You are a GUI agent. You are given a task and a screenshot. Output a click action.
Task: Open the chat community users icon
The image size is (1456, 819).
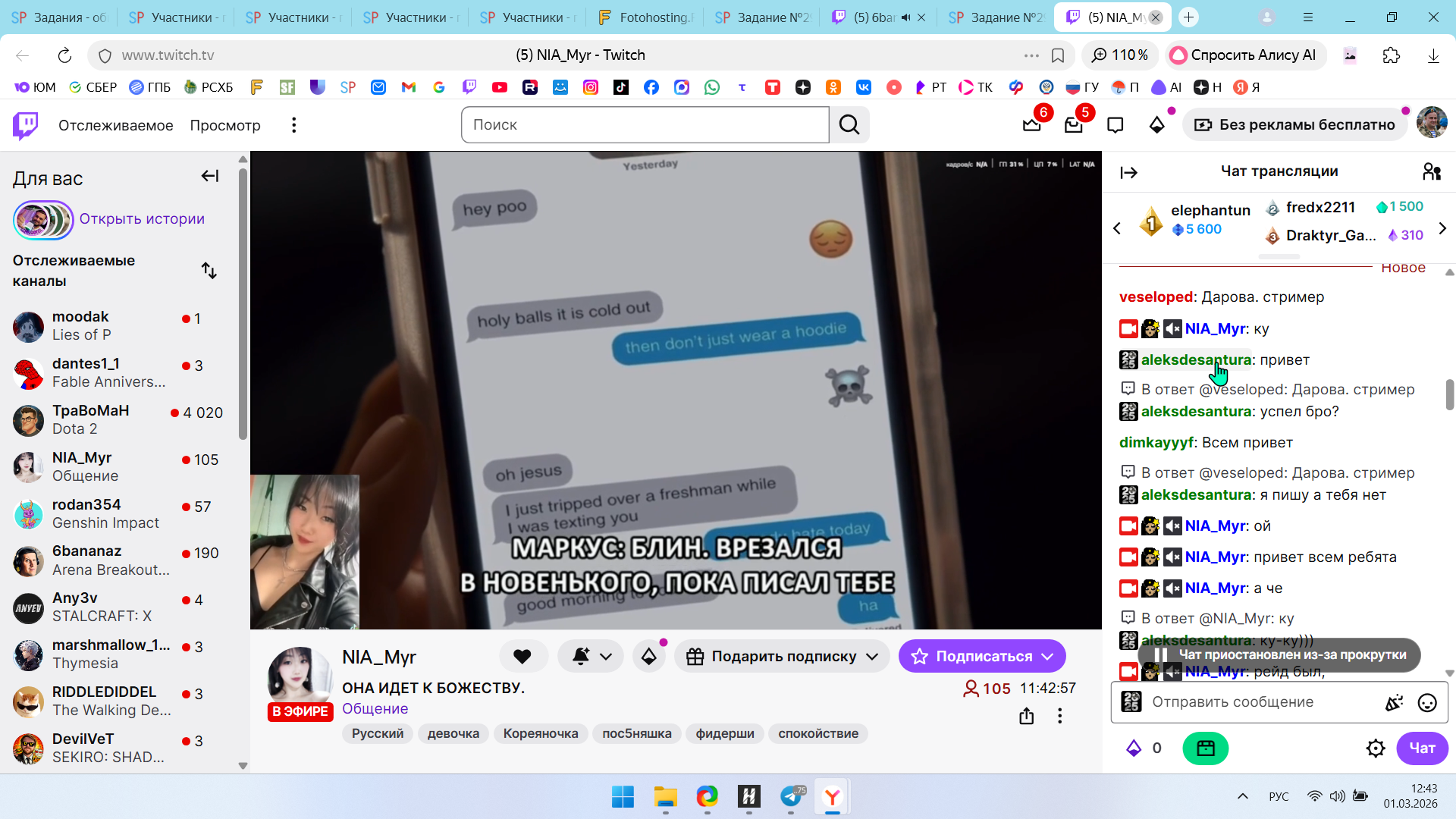tap(1431, 172)
